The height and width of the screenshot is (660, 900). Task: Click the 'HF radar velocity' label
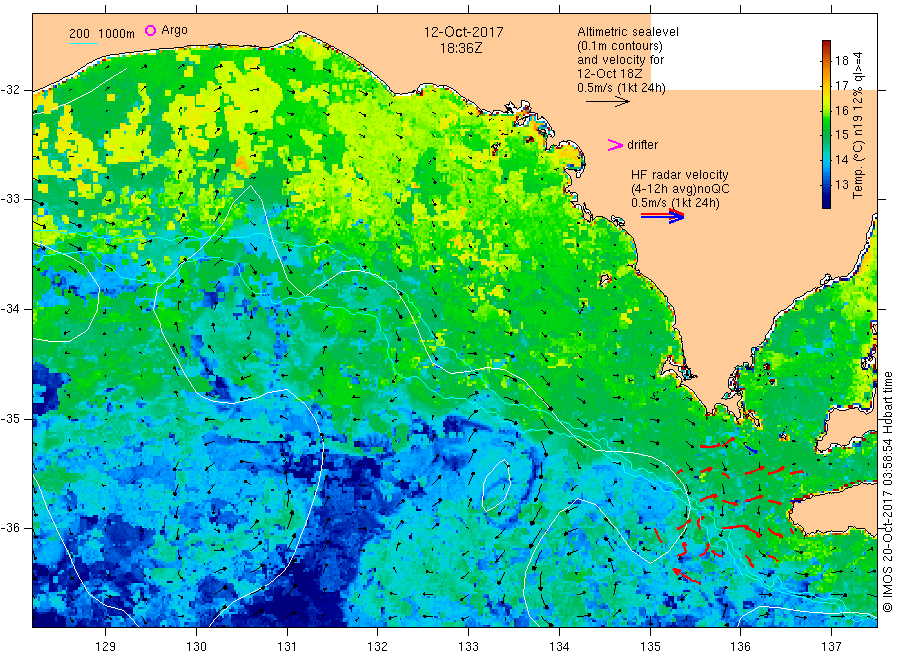(x=680, y=174)
